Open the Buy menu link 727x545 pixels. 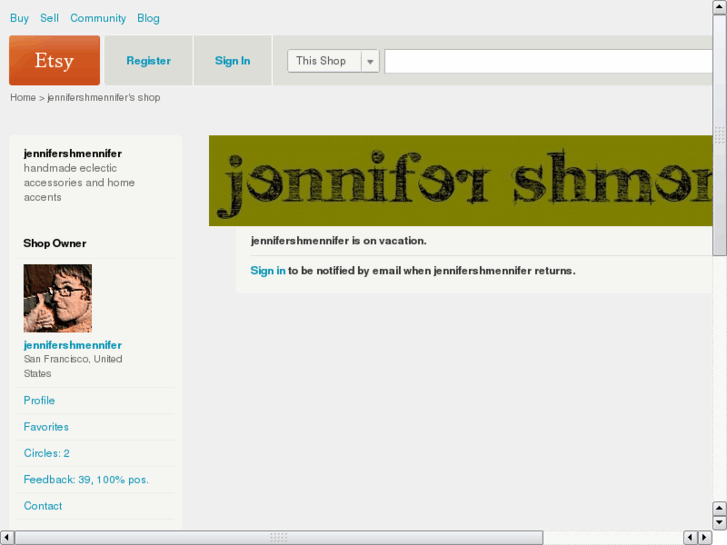pyautogui.click(x=19, y=18)
